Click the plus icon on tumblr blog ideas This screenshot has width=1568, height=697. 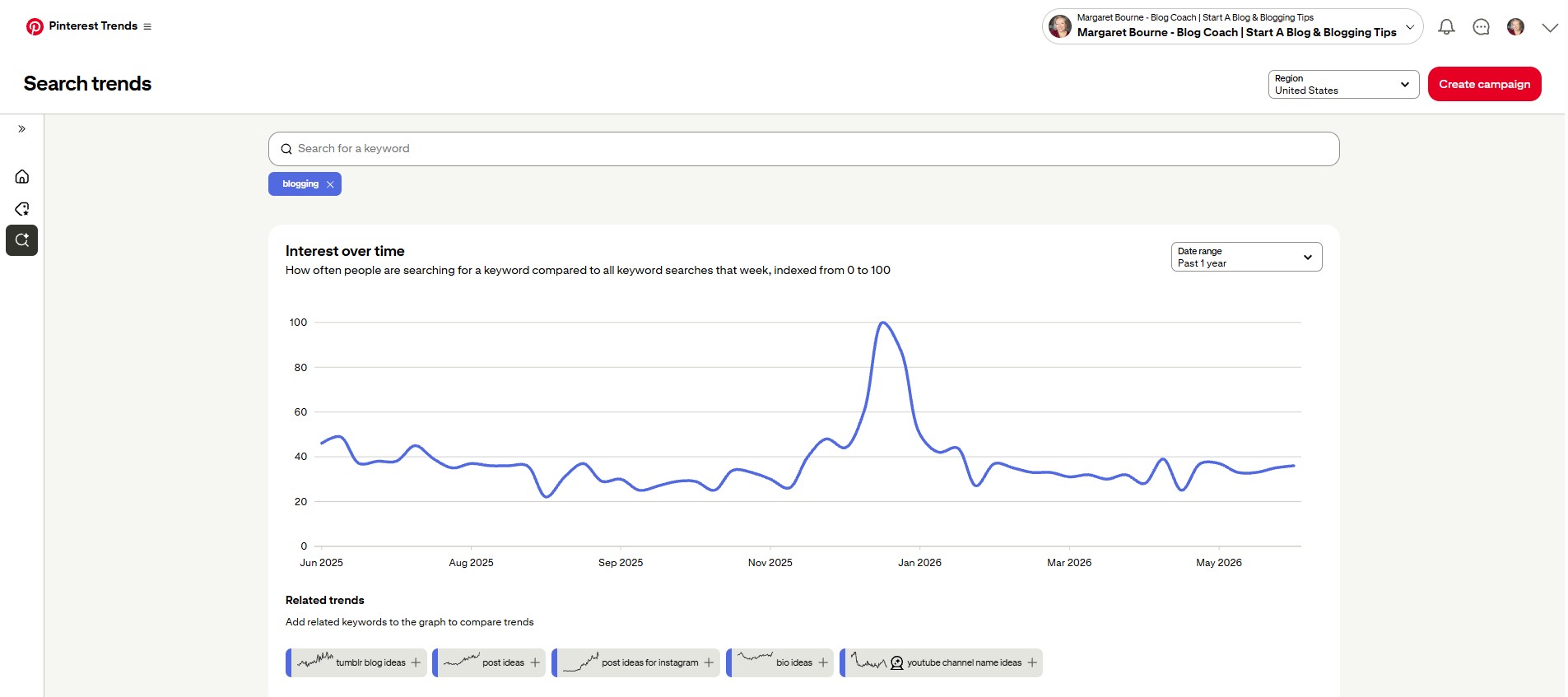click(416, 662)
